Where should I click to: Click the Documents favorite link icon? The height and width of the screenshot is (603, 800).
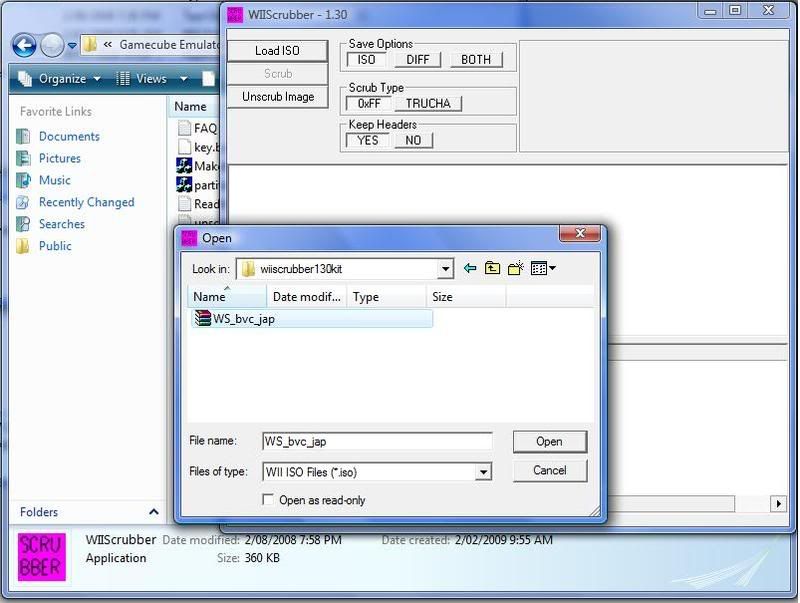[x=23, y=136]
